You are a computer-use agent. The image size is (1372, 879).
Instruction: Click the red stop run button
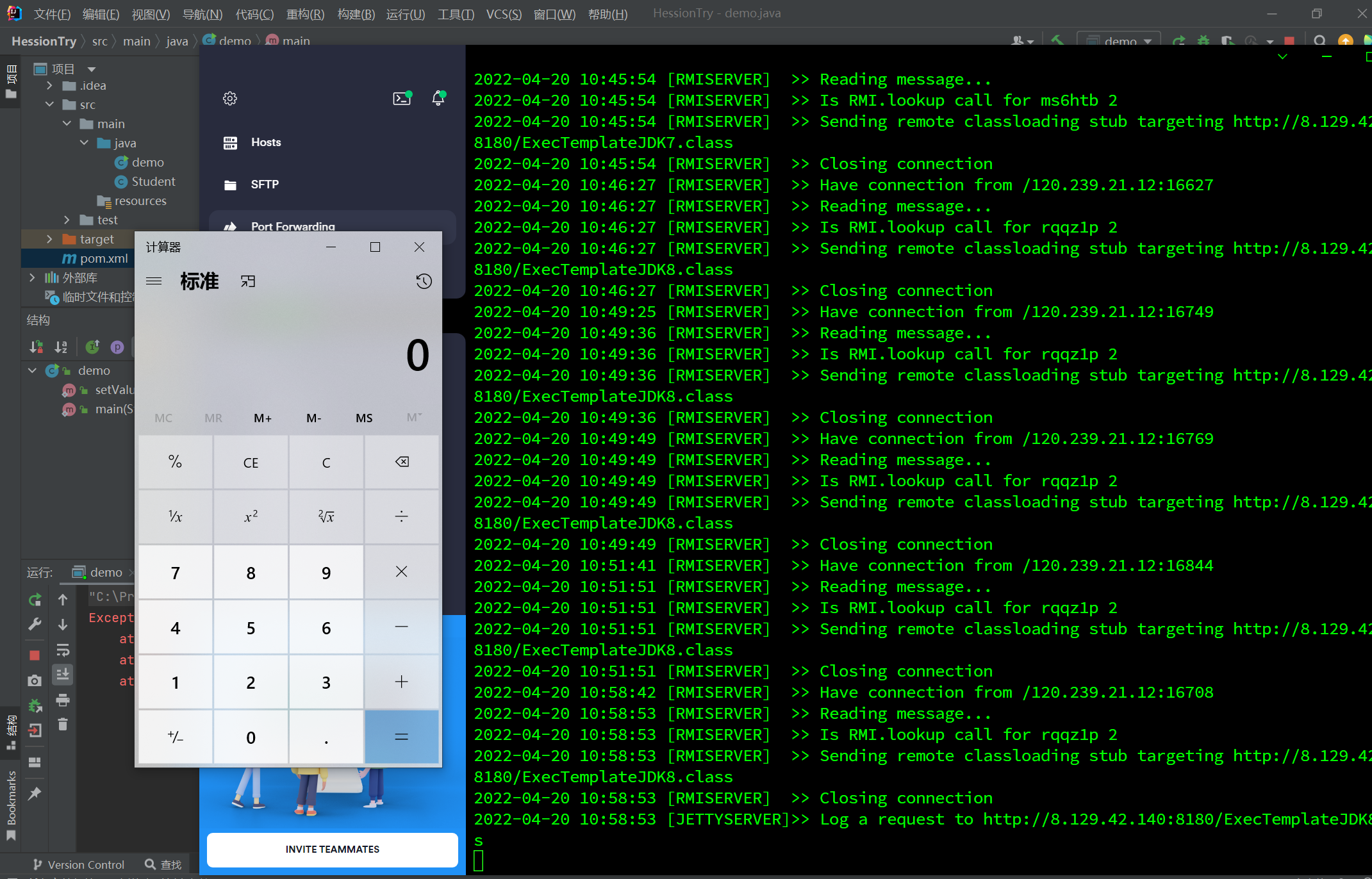(x=35, y=655)
